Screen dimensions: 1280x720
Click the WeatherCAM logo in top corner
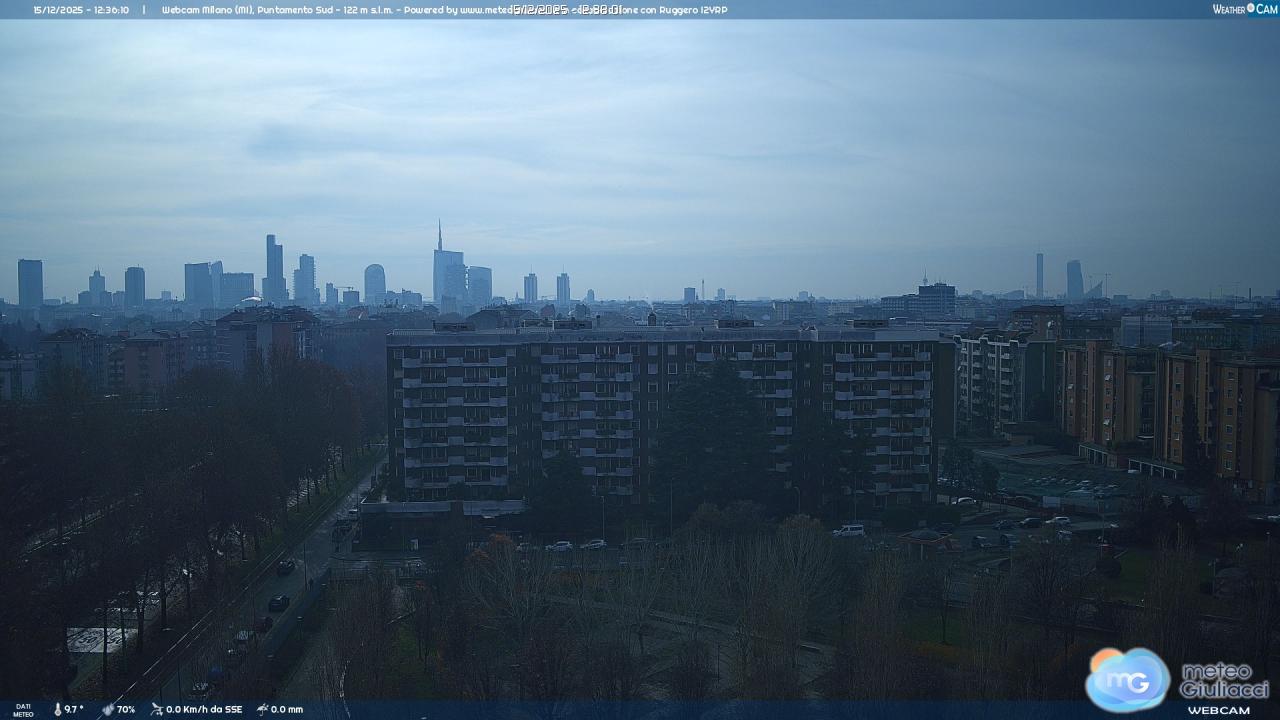click(x=1244, y=9)
